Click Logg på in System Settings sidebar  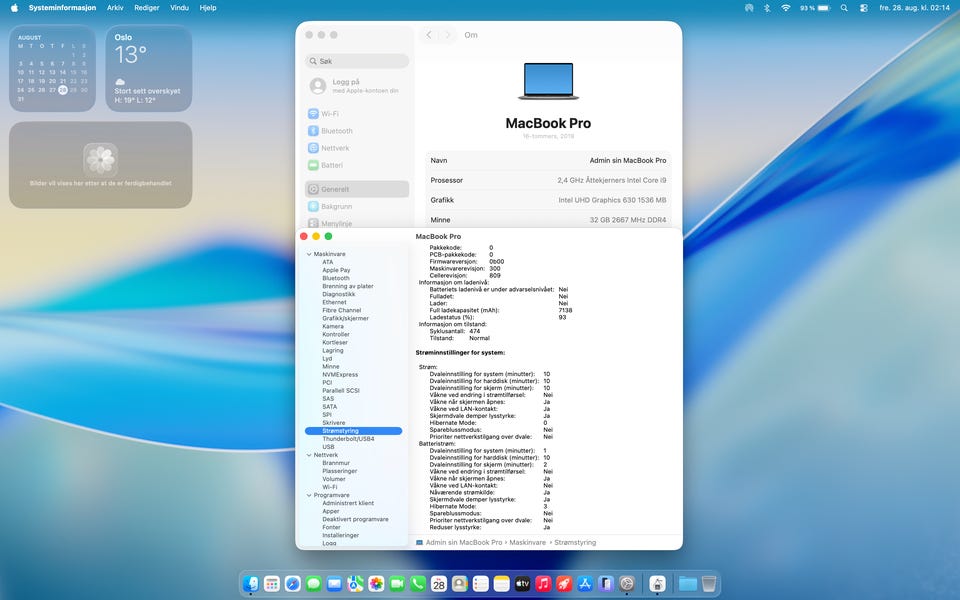click(x=357, y=86)
